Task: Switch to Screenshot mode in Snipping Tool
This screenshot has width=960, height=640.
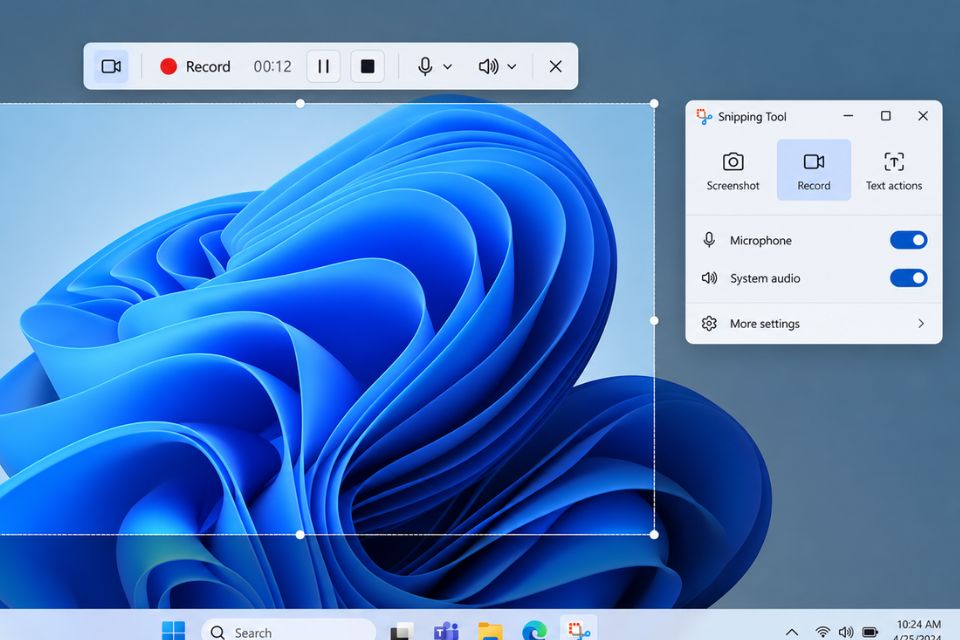Action: 733,170
